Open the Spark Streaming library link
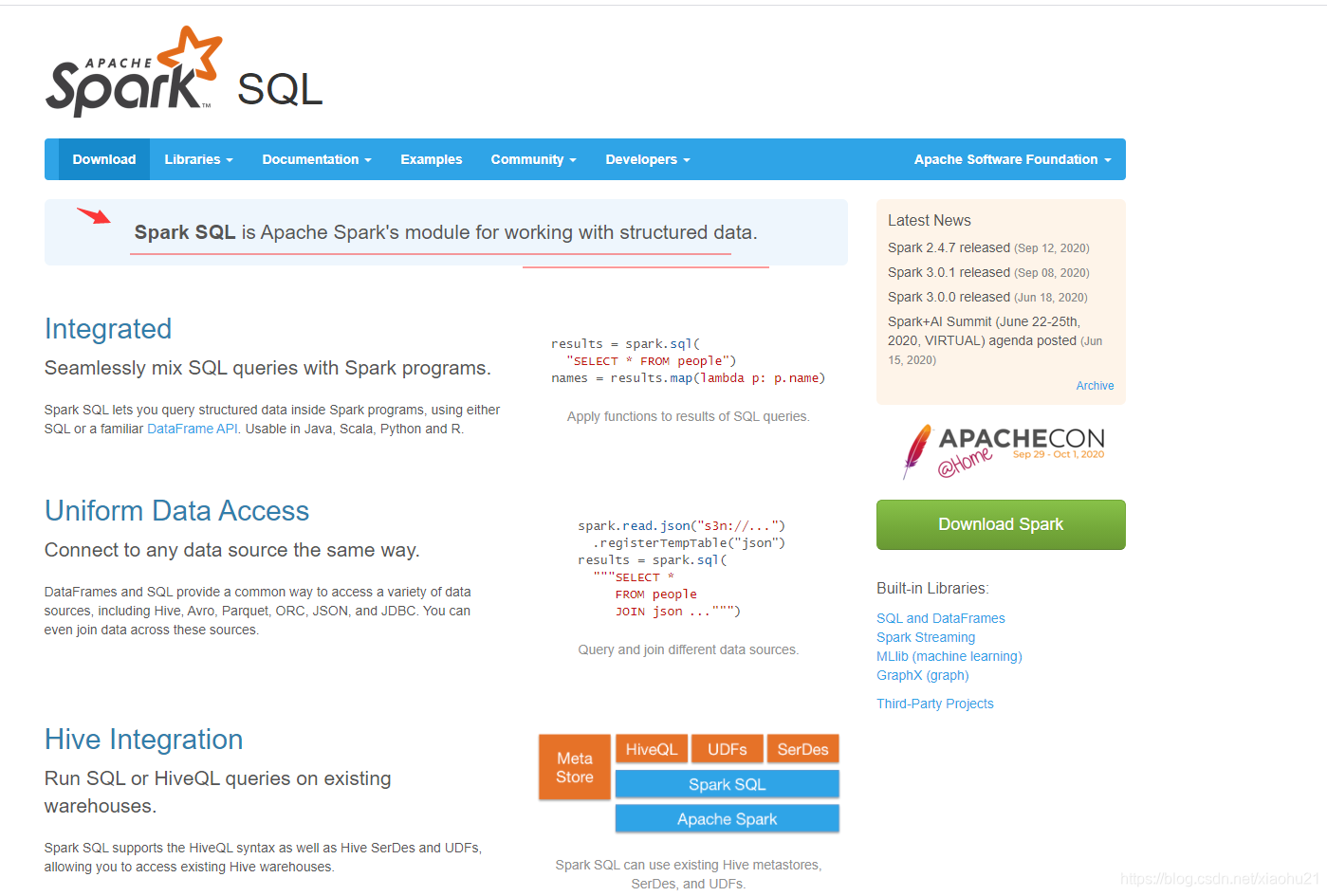The width and height of the screenshot is (1327, 896). [926, 637]
